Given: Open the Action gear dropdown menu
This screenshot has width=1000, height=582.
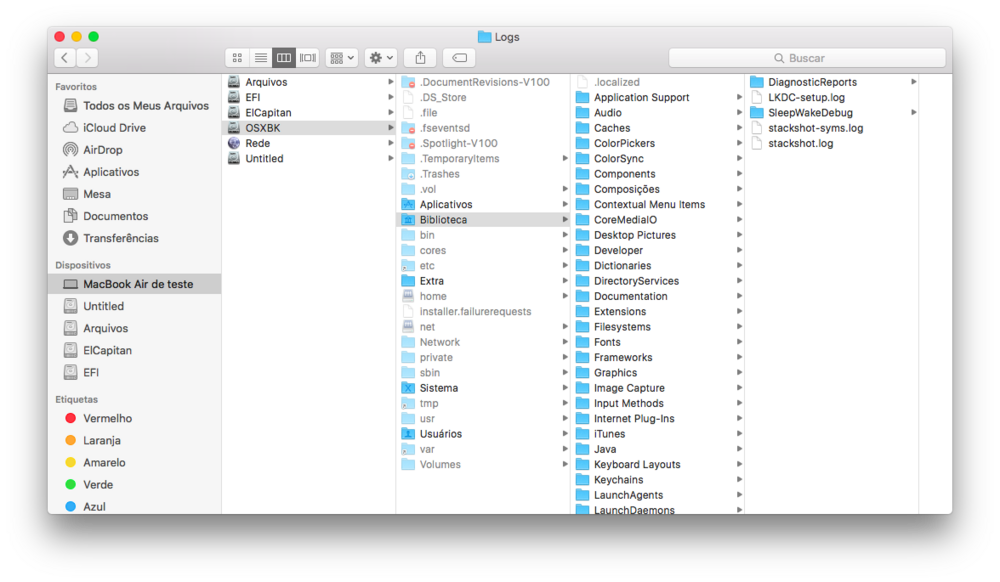Looking at the screenshot, I should point(381,58).
